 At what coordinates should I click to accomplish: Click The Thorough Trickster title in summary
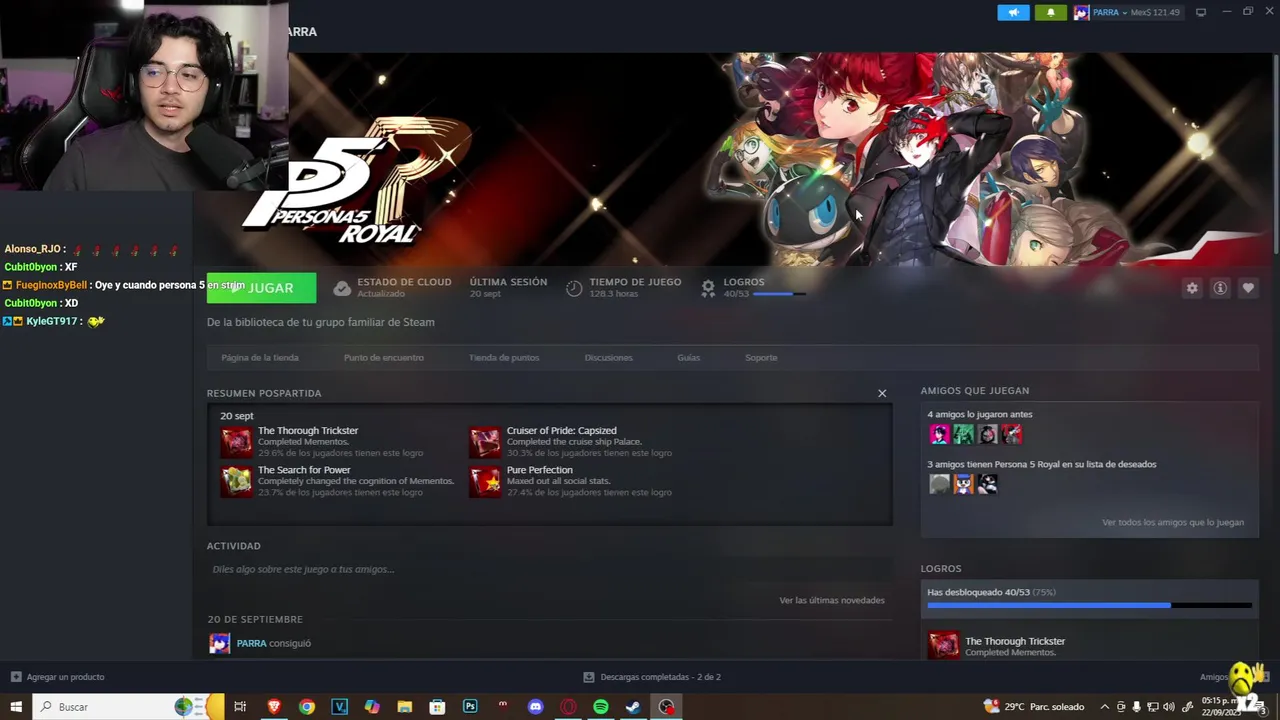(x=308, y=430)
